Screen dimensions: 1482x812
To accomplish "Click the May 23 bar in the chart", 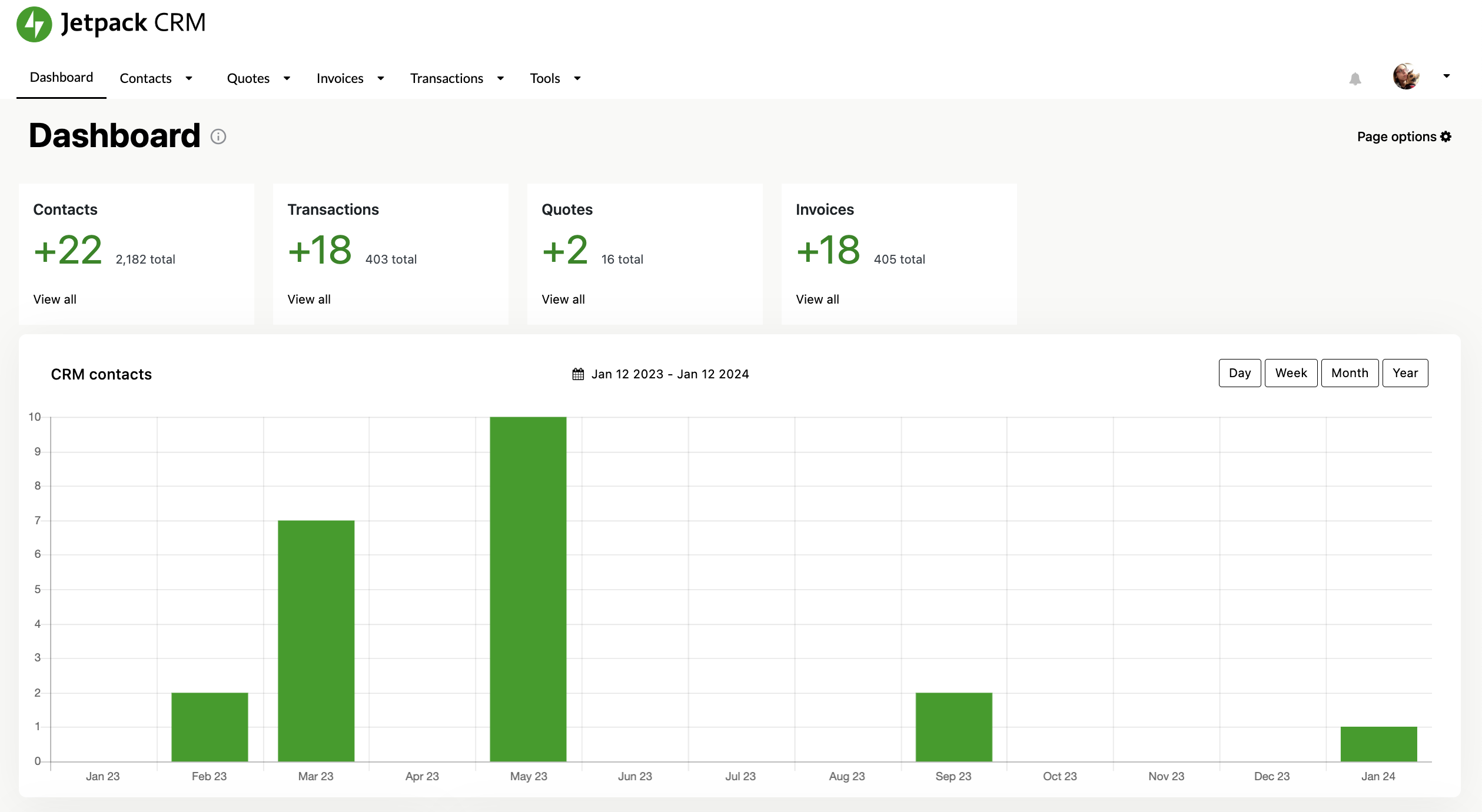I will click(527, 588).
